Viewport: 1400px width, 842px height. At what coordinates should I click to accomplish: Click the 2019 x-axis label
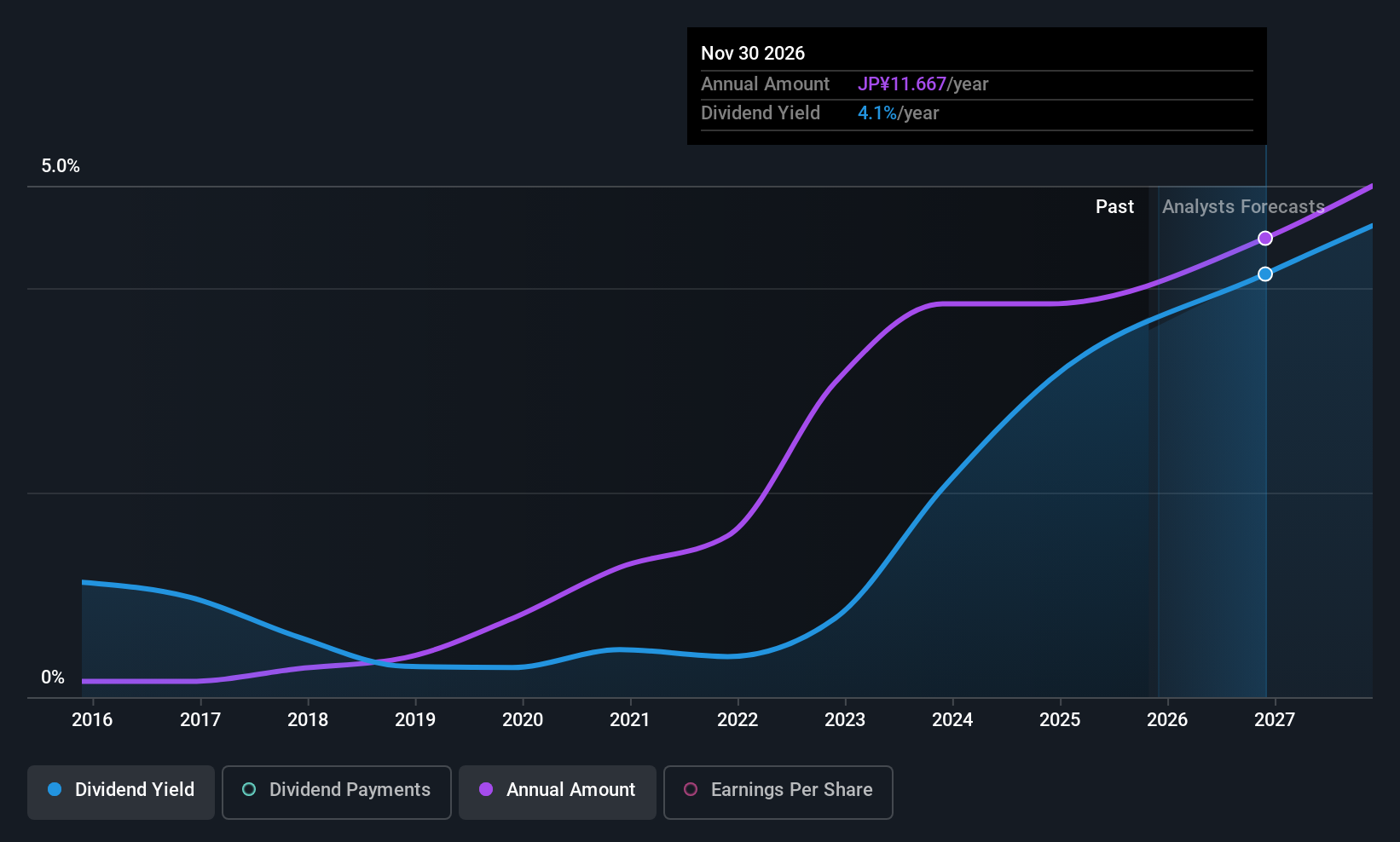point(415,720)
